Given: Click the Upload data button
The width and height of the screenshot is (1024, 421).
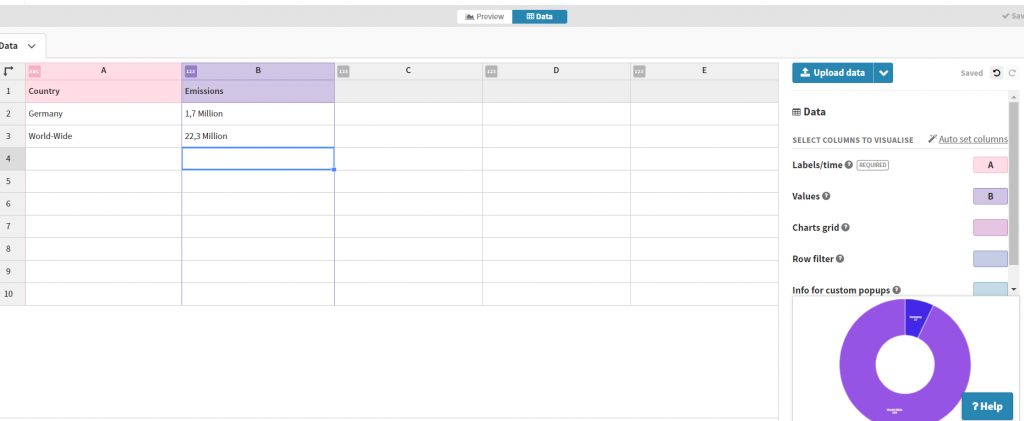Looking at the screenshot, I should pos(833,73).
